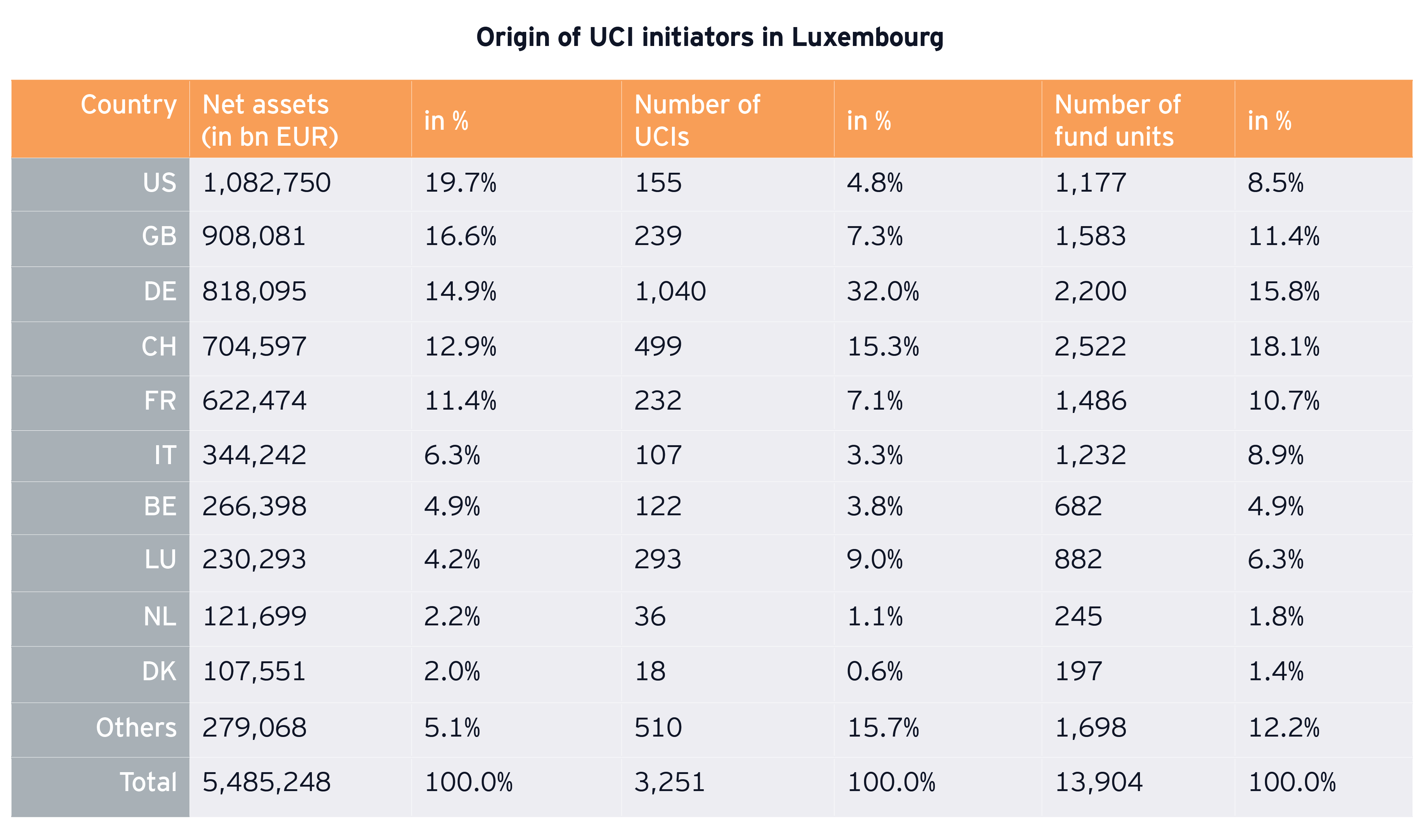This screenshot has width=1424, height=840.
Task: Select the 'DE' row label
Action: pyautogui.click(x=160, y=292)
